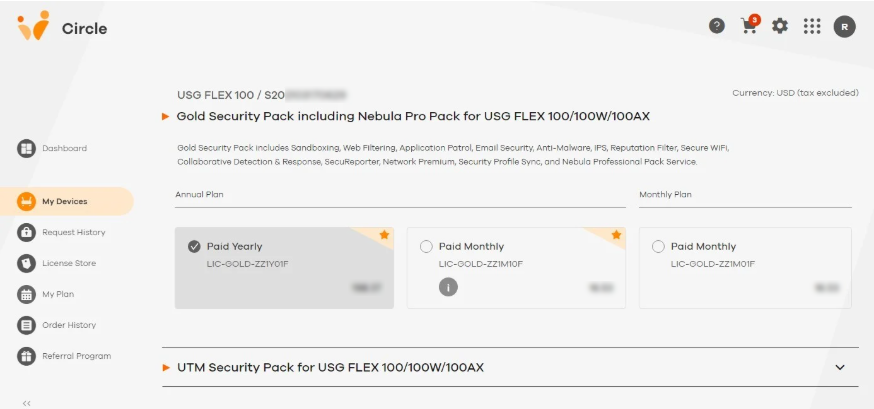The image size is (874, 409).
Task: Click the Dashboard sidebar icon
Action: [26, 148]
